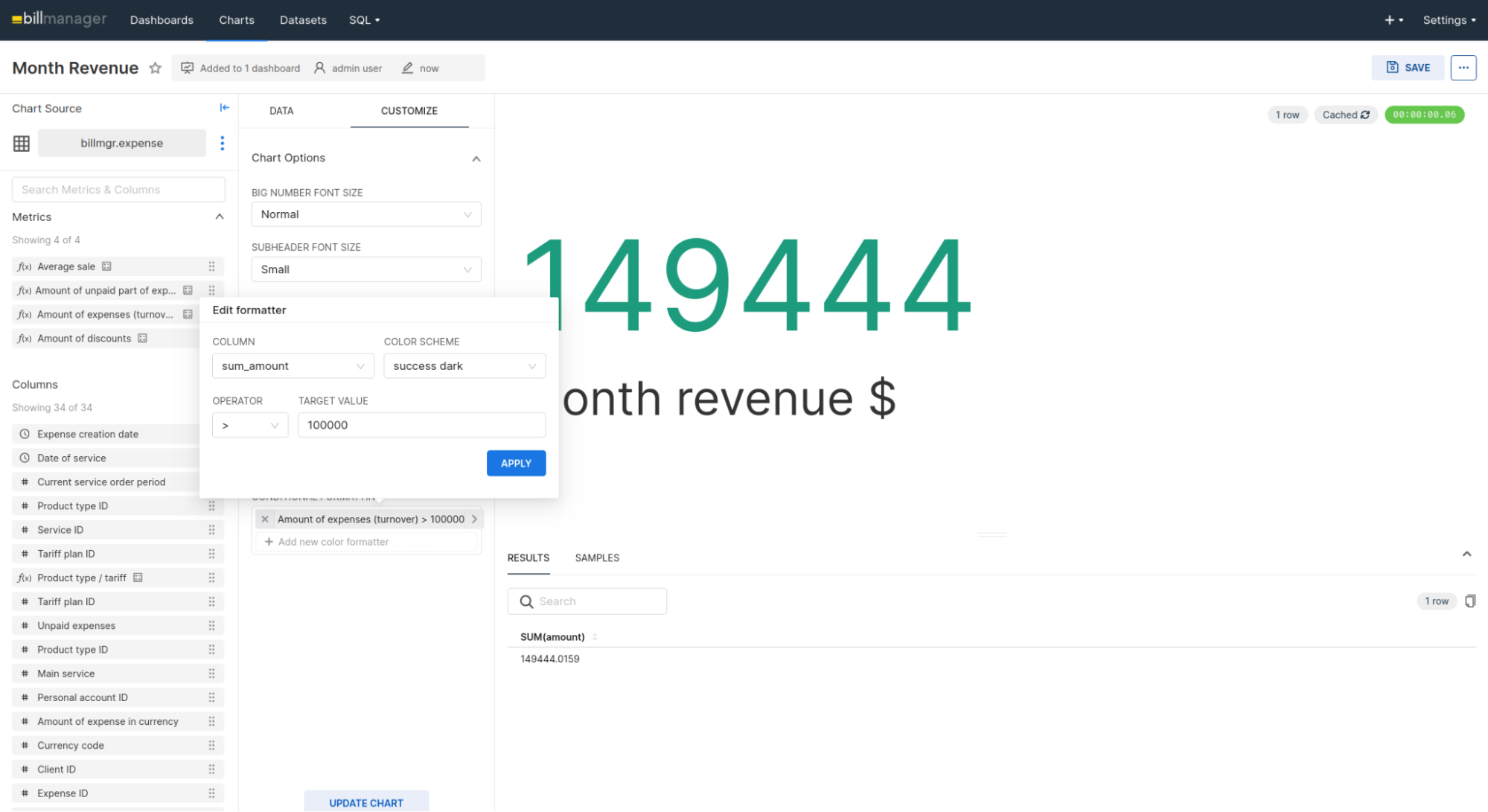This screenshot has height=812, width=1488.
Task: Select the Client ID column
Action: tap(118, 770)
